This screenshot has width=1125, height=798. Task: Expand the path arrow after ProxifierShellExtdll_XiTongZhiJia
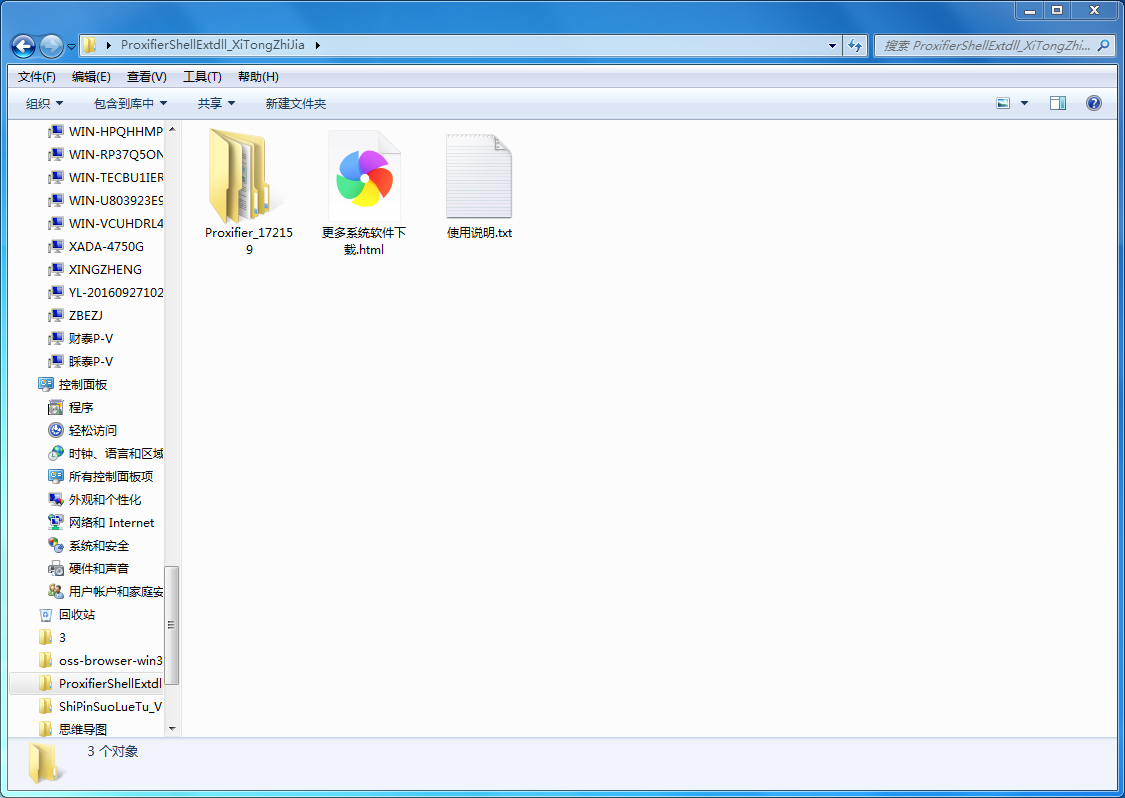(317, 45)
